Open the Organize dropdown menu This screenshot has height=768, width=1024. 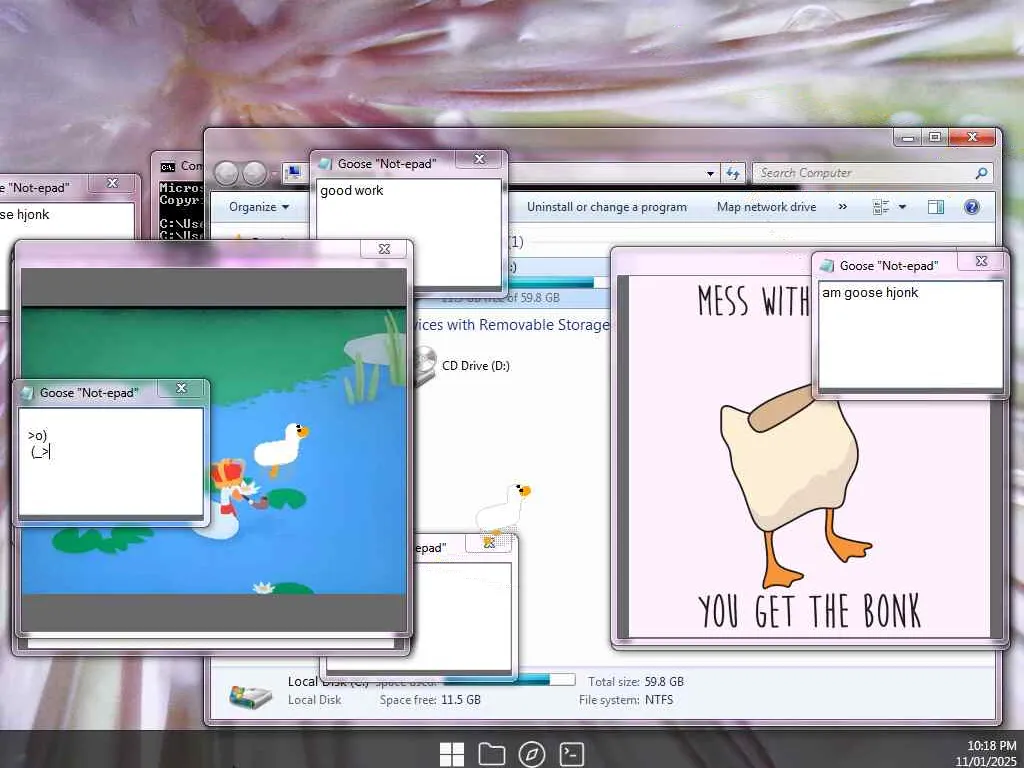(259, 207)
